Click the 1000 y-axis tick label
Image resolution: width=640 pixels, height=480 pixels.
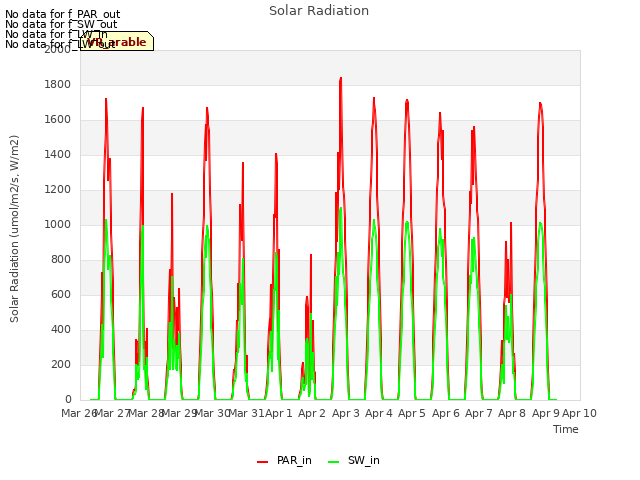pyautogui.click(x=58, y=224)
